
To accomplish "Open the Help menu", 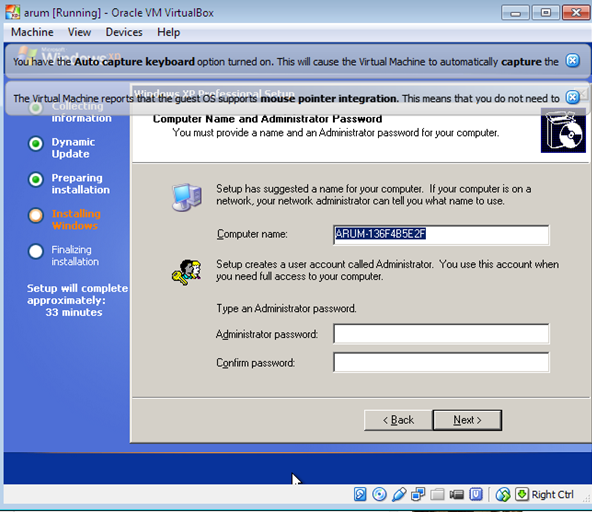I will (168, 32).
